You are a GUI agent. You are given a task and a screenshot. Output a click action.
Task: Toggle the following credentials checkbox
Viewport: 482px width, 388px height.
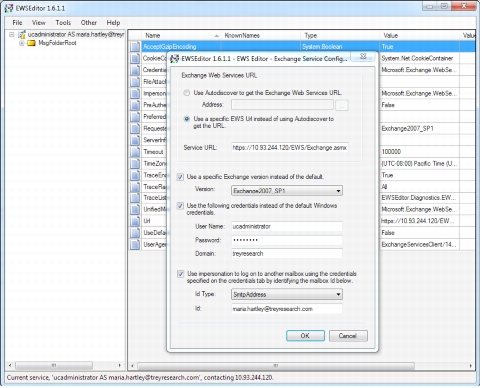point(180,206)
